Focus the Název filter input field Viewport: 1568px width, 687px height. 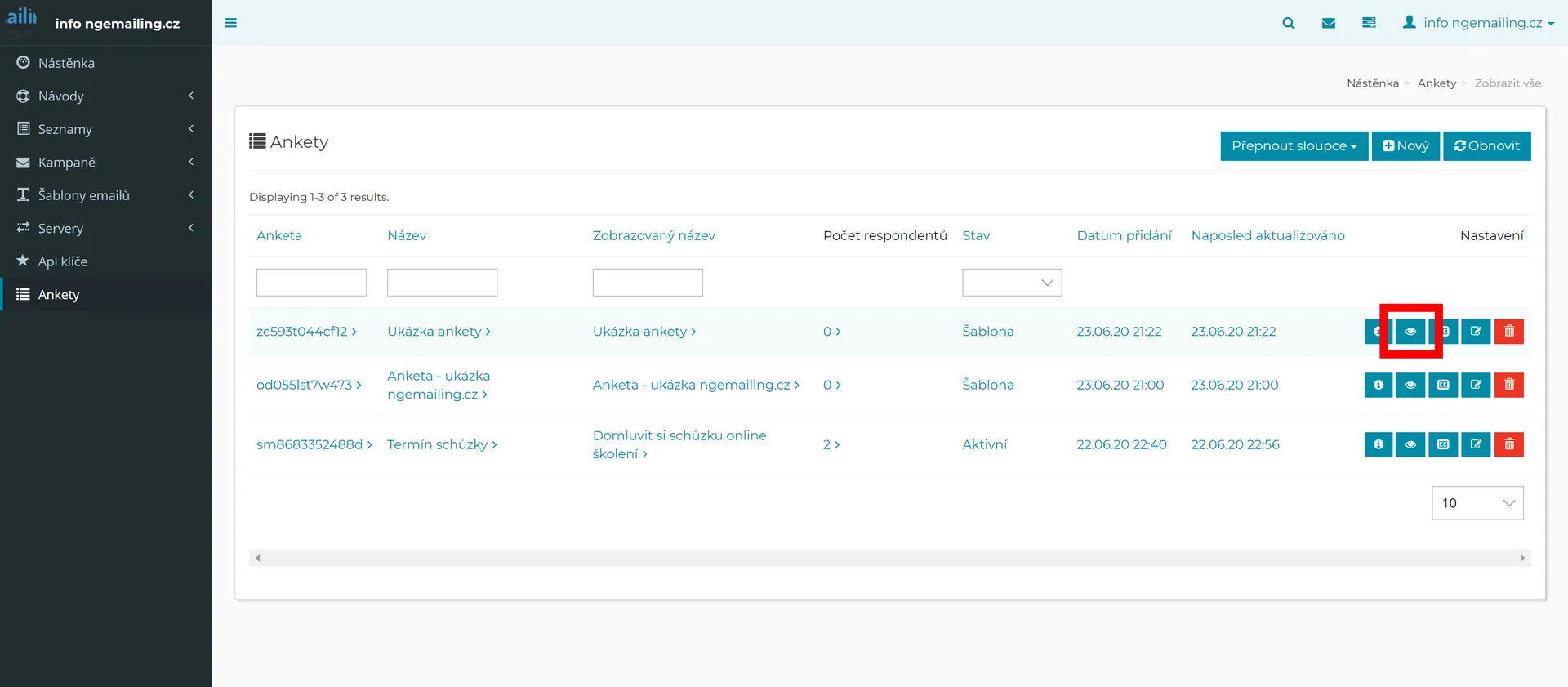tap(442, 283)
